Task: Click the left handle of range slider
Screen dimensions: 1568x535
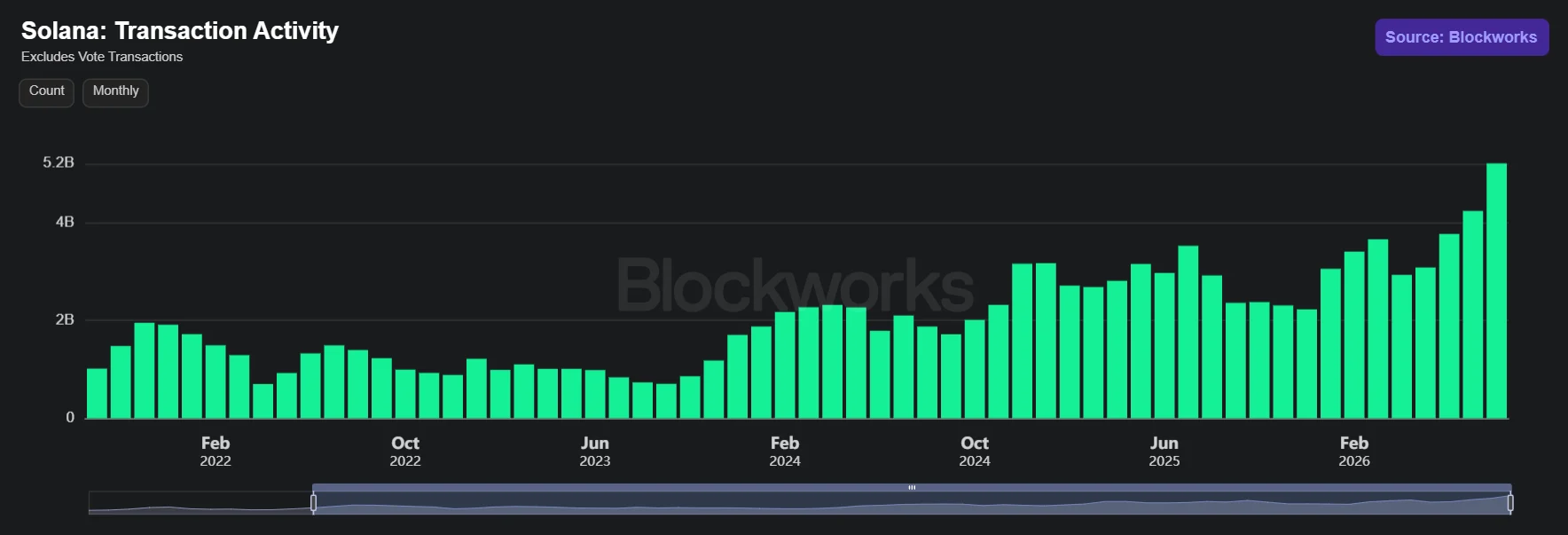Action: click(x=313, y=503)
